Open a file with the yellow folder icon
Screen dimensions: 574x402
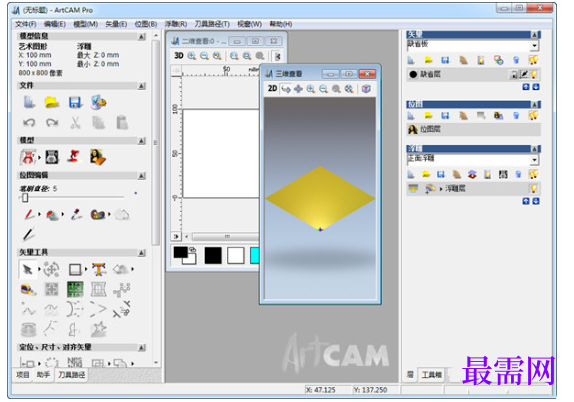tap(52, 102)
